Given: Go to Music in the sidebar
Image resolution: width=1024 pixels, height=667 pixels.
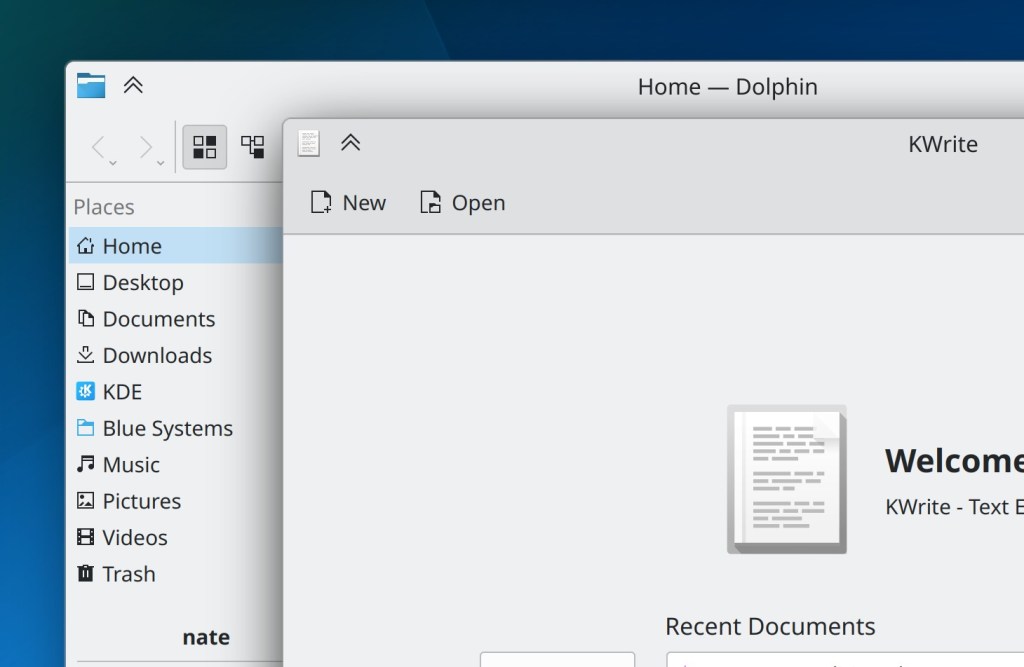Looking at the screenshot, I should point(130,465).
